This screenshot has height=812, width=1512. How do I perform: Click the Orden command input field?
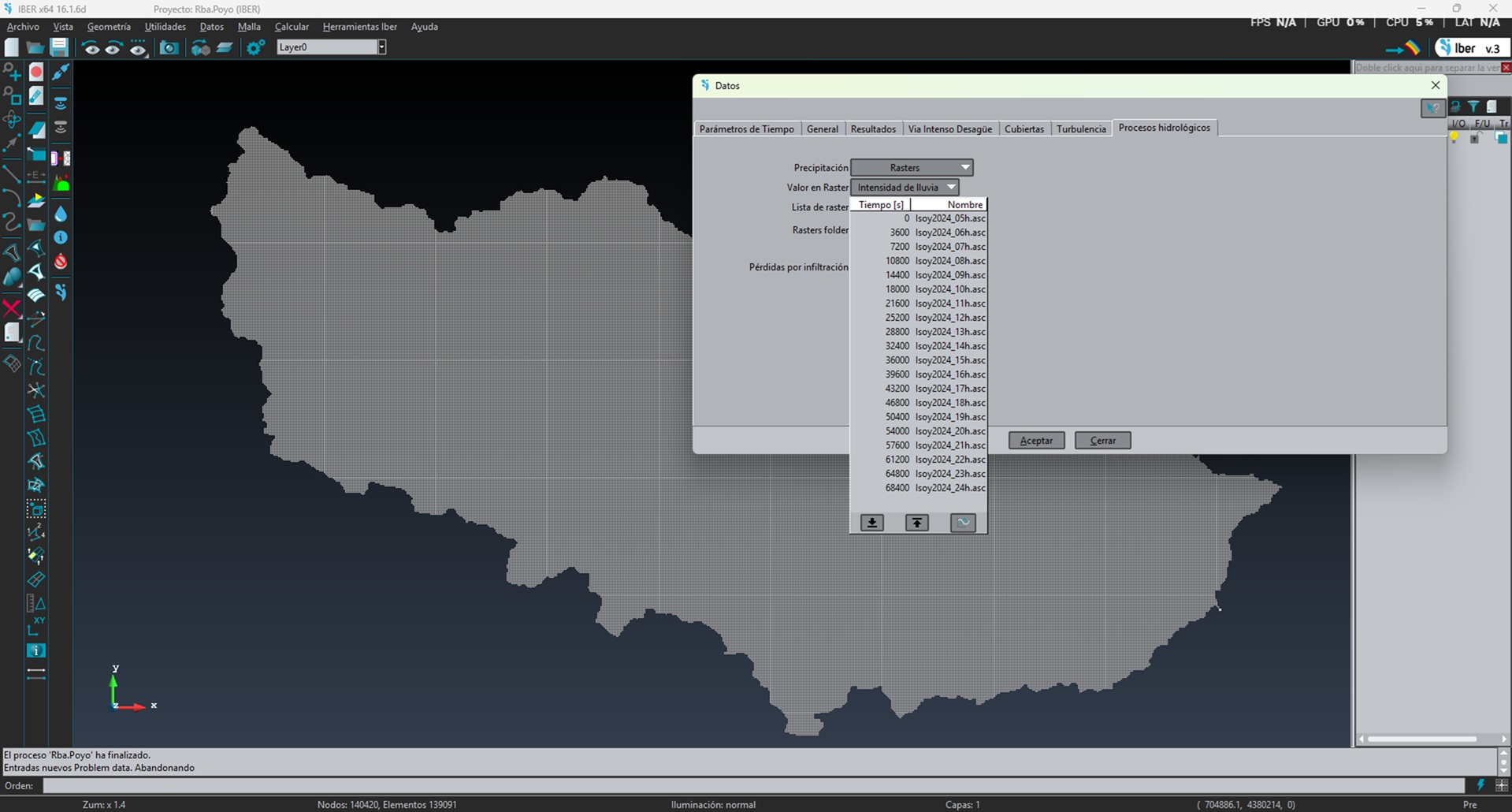pyautogui.click(x=753, y=785)
